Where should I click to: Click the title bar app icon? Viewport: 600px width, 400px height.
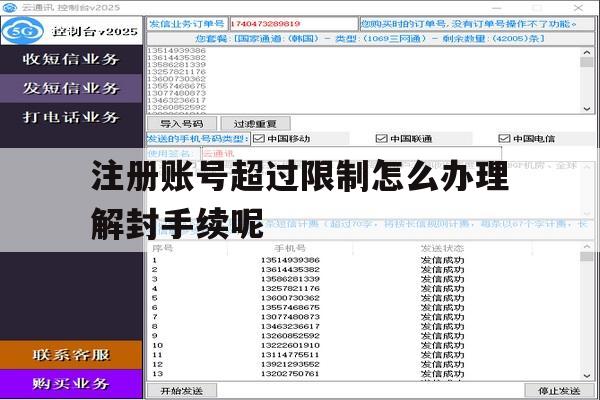(10, 7)
